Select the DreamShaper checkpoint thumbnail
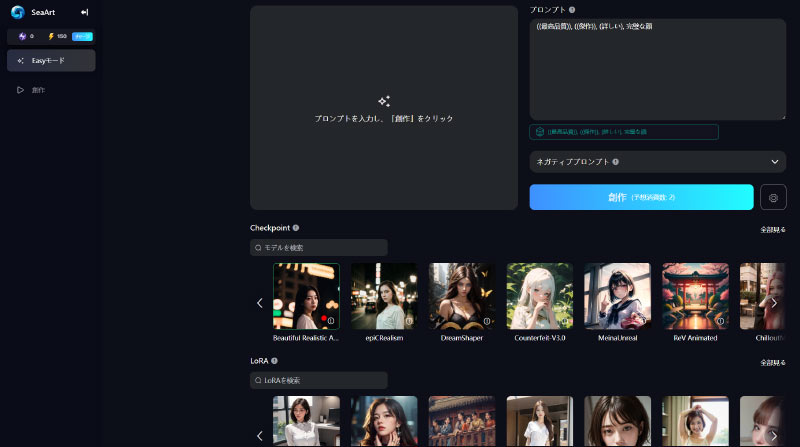 pos(462,296)
